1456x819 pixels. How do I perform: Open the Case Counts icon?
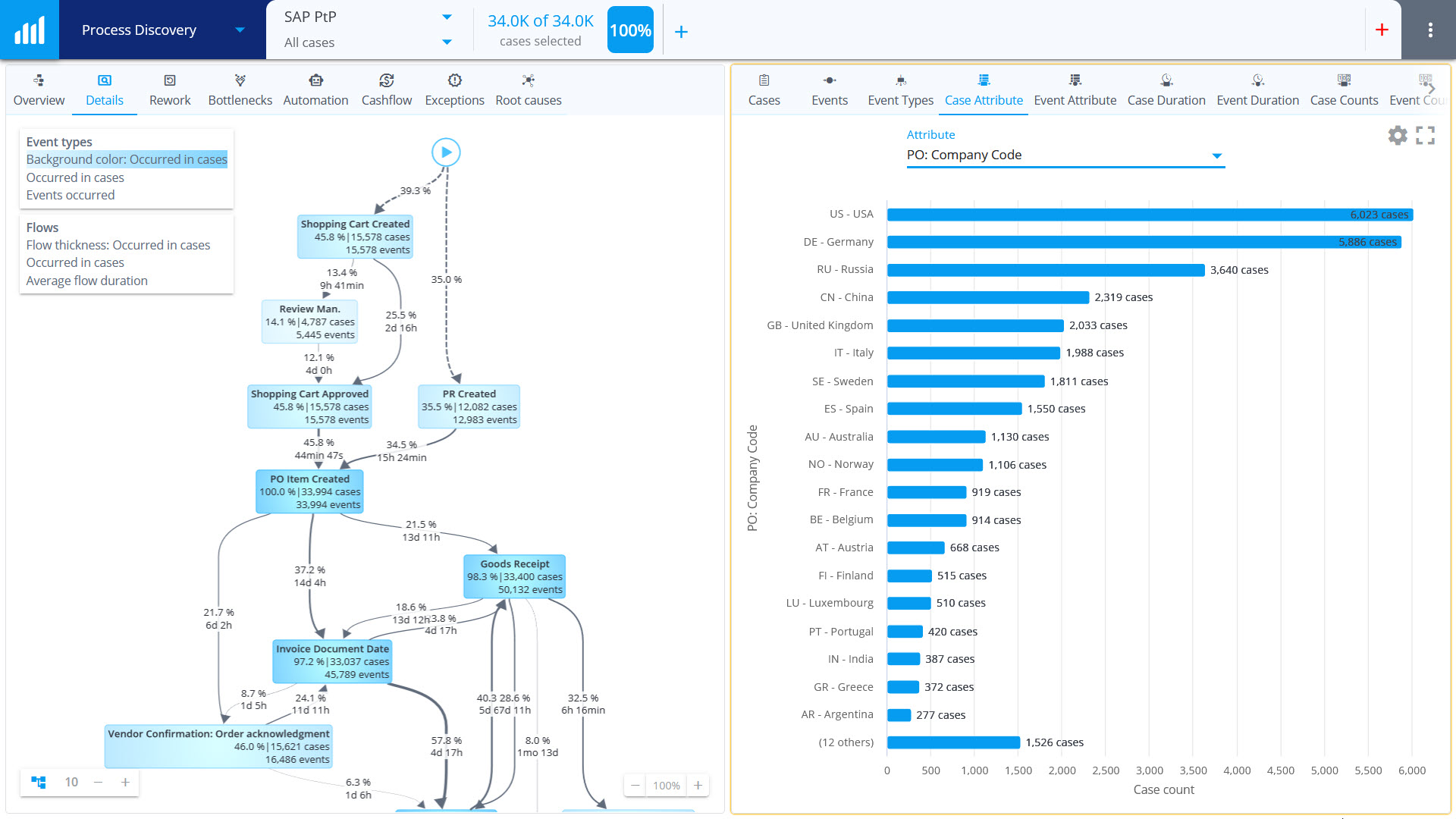coord(1344,80)
